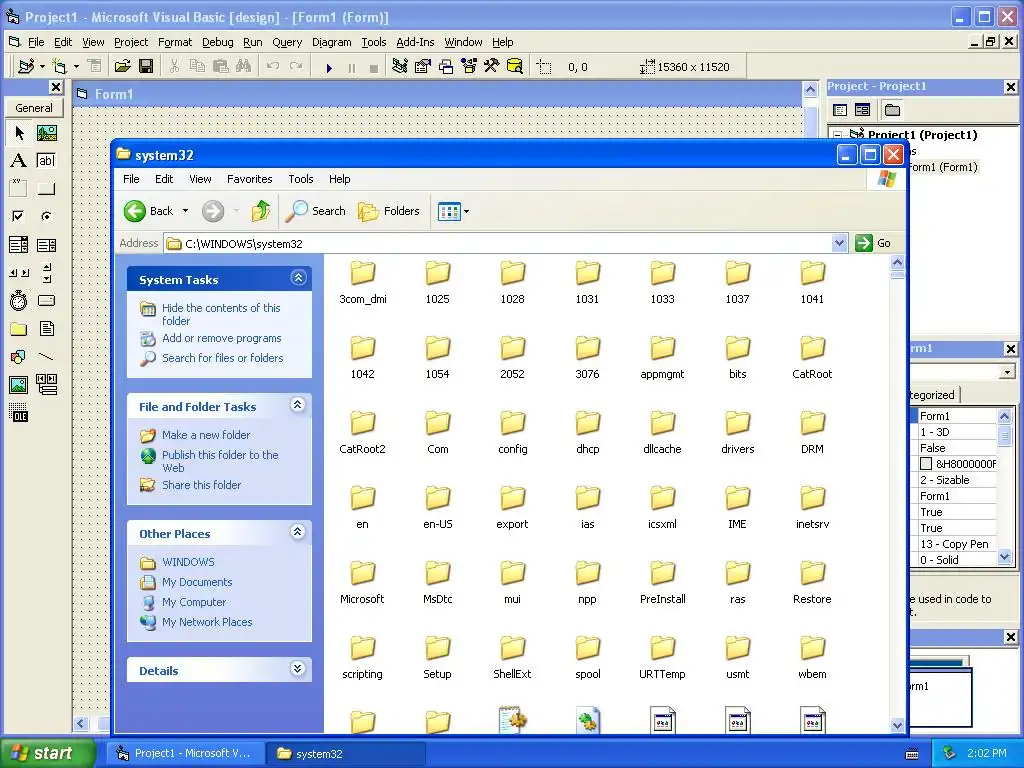
Task: Show the Toolbox using the toolbar icon
Action: pyautogui.click(x=492, y=67)
